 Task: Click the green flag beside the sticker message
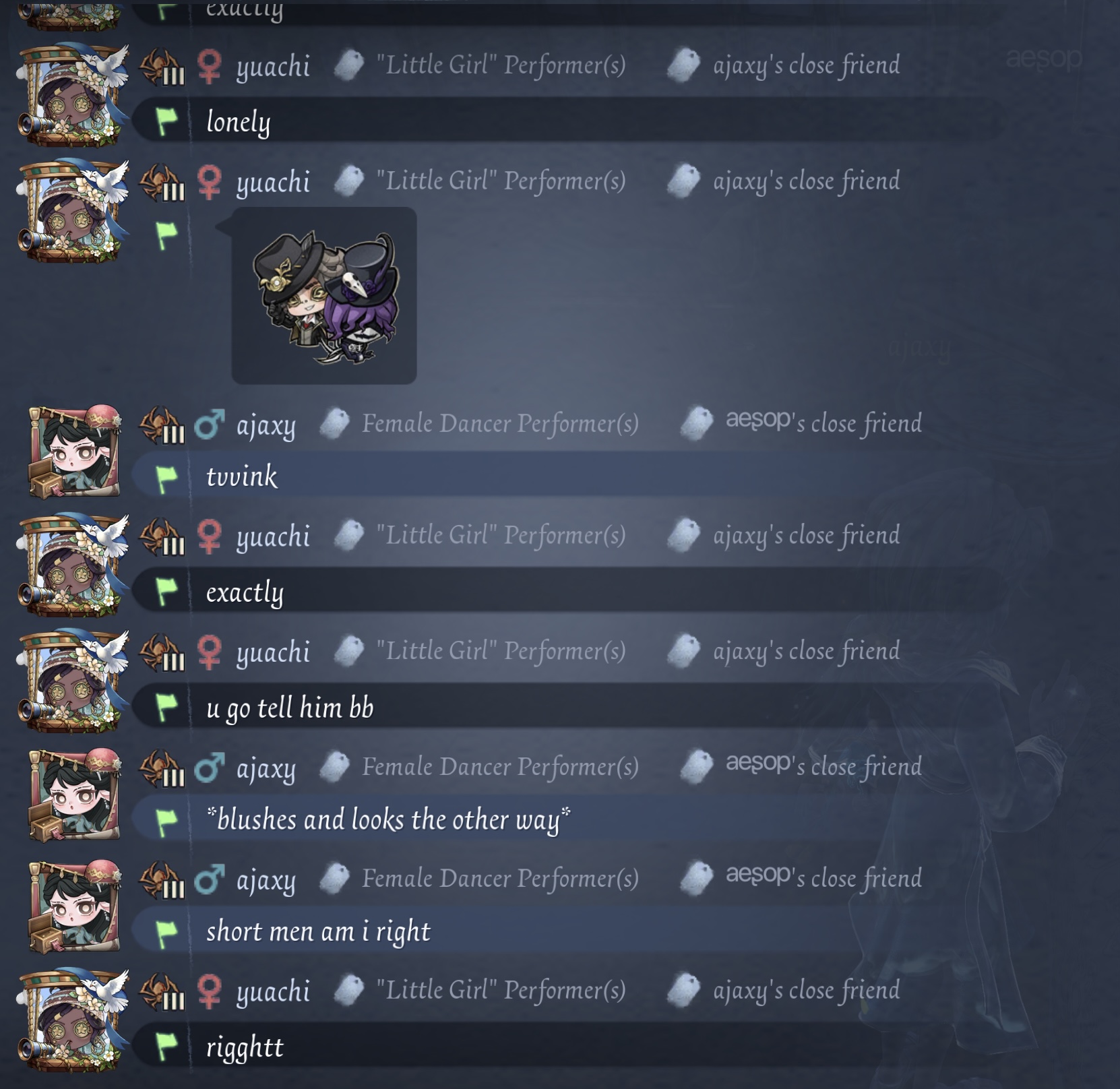pyautogui.click(x=166, y=235)
